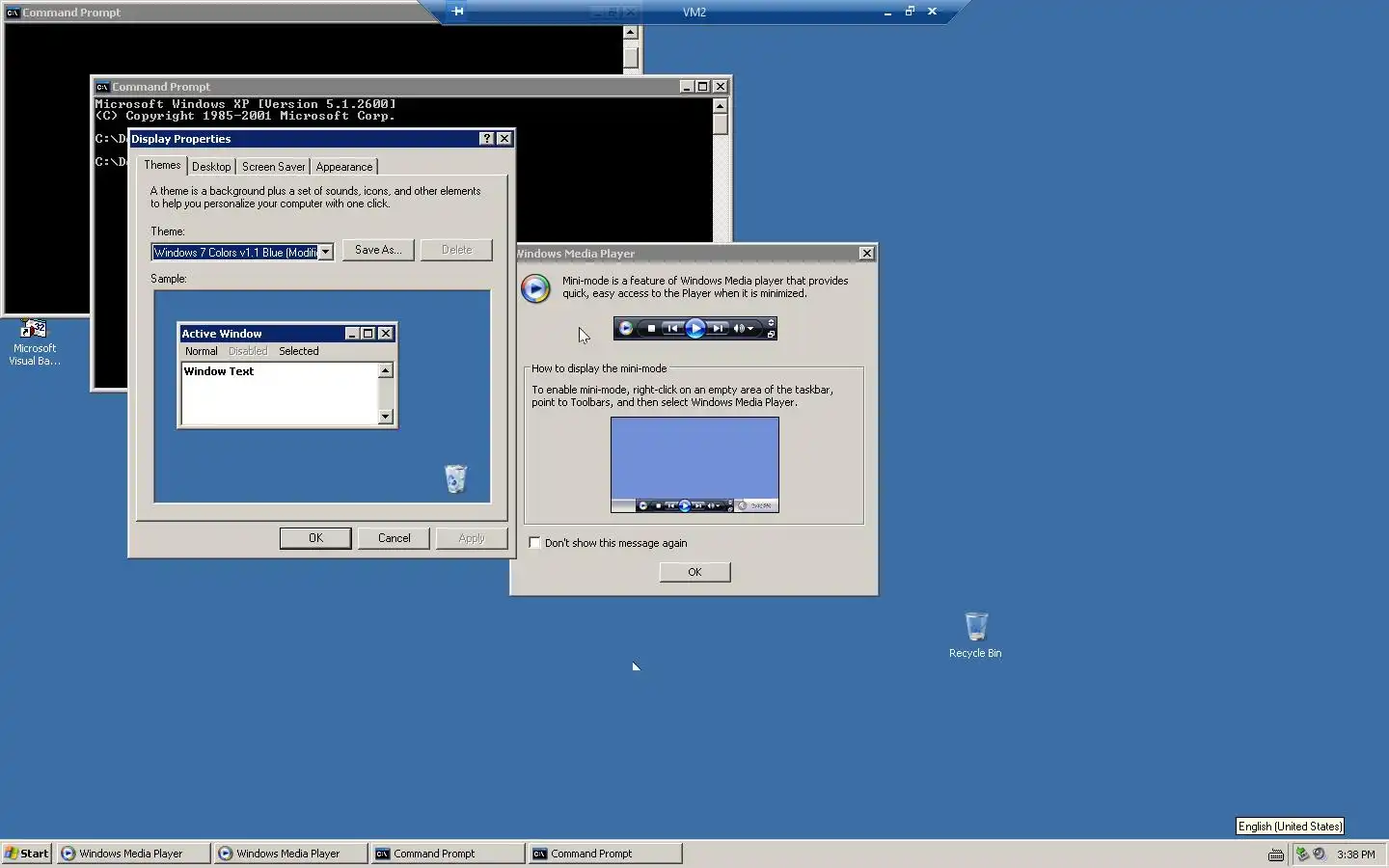Screen dimensions: 1389x868
Task: Click the help question mark in Display Properties
Action: (487, 139)
